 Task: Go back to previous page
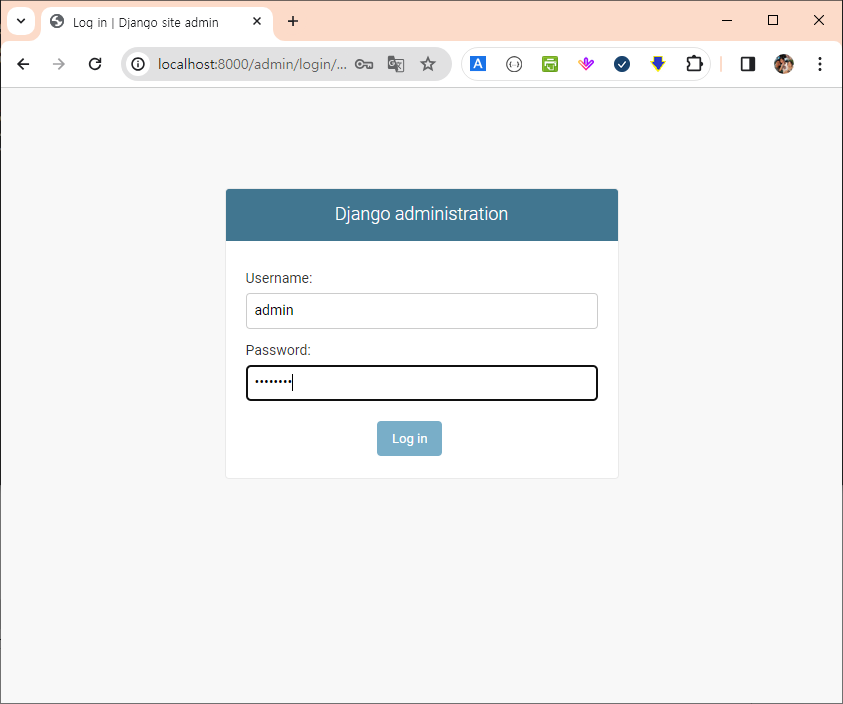23,64
